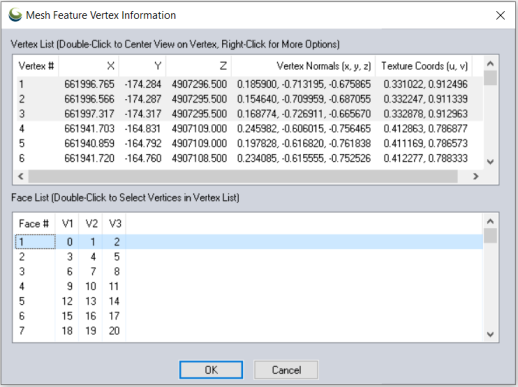This screenshot has height=387, width=518.
Task: Sort by the Vertex # column header
Action: (x=37, y=66)
